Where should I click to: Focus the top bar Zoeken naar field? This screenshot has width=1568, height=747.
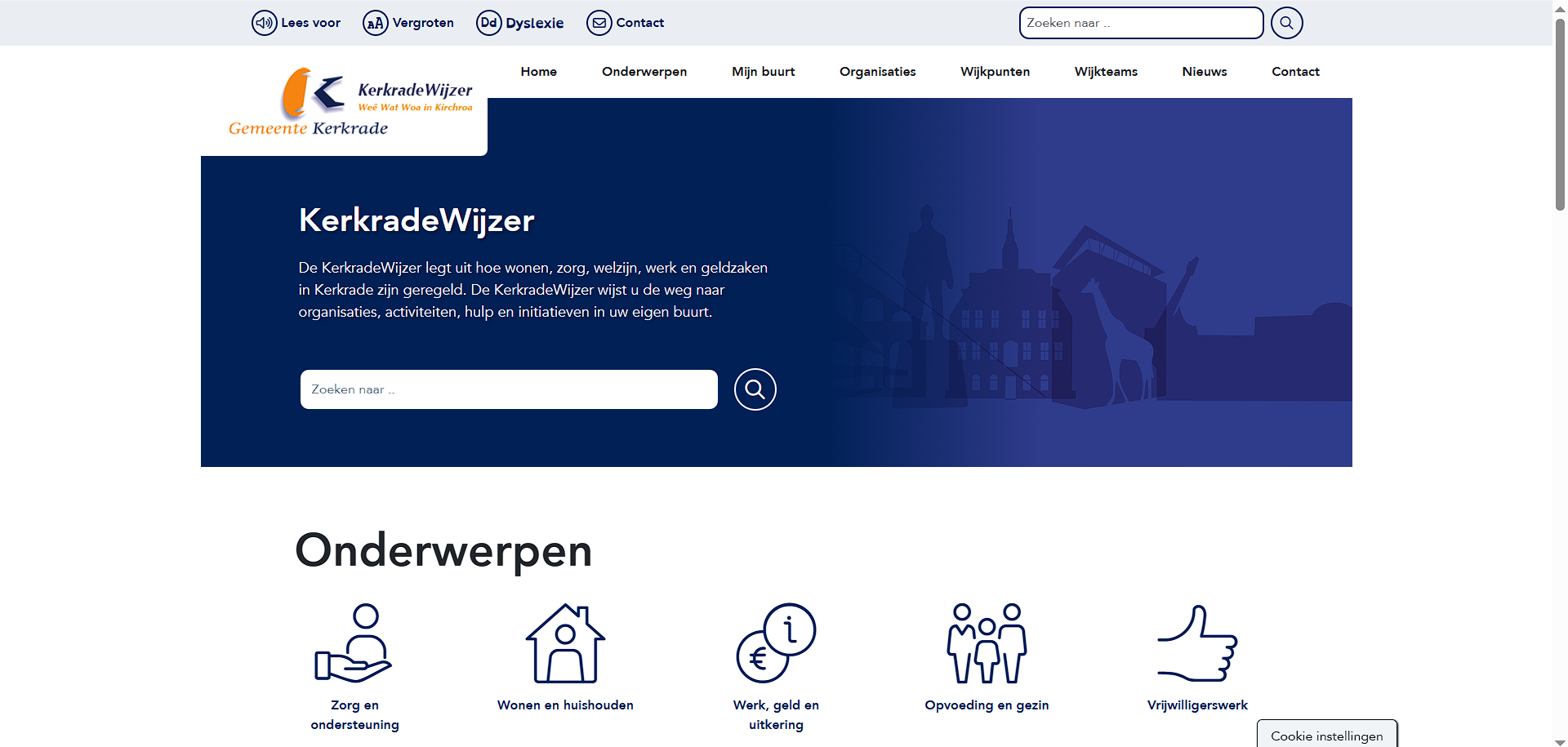pos(1141,23)
